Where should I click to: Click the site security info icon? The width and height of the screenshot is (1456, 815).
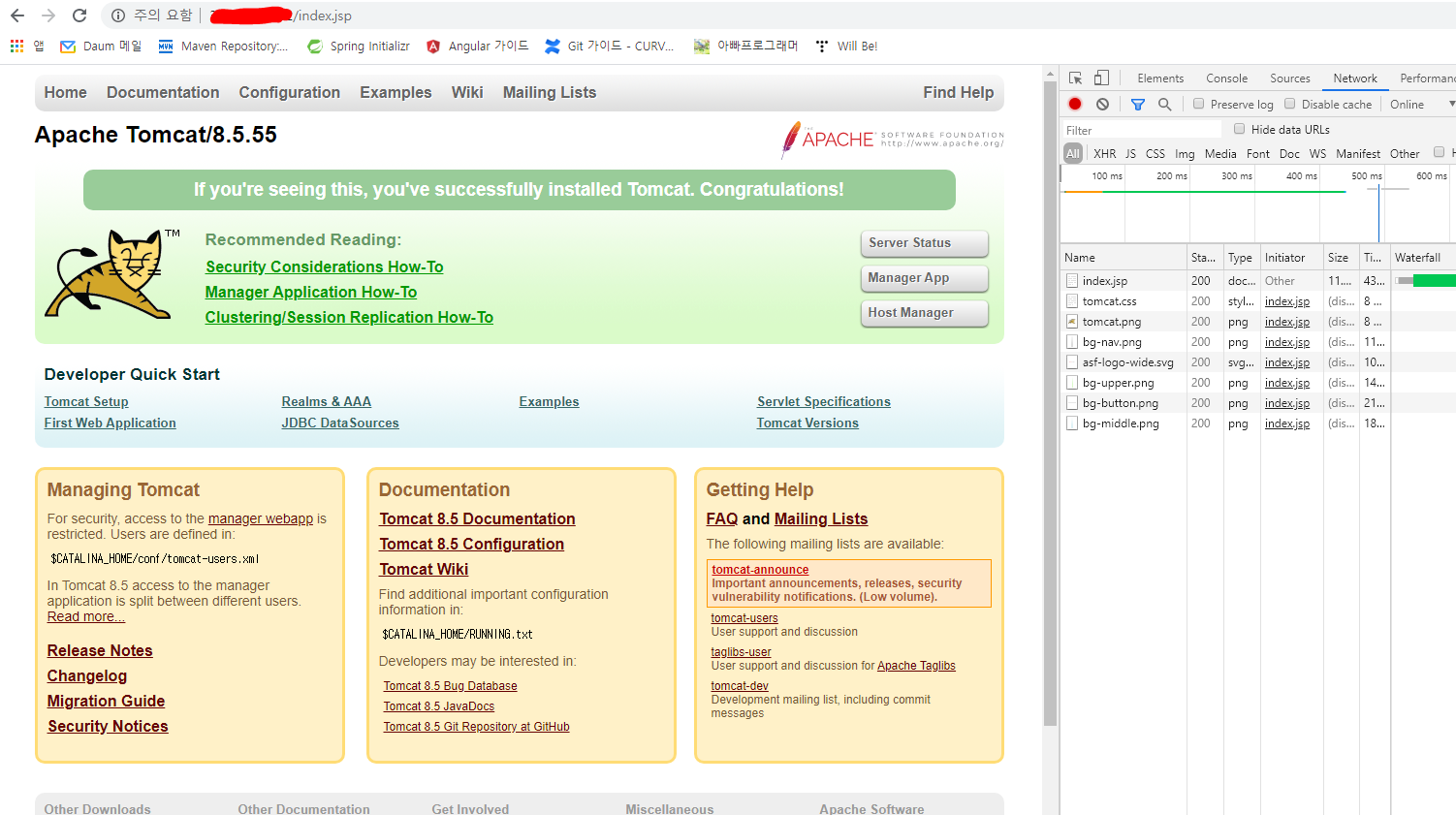[x=118, y=16]
